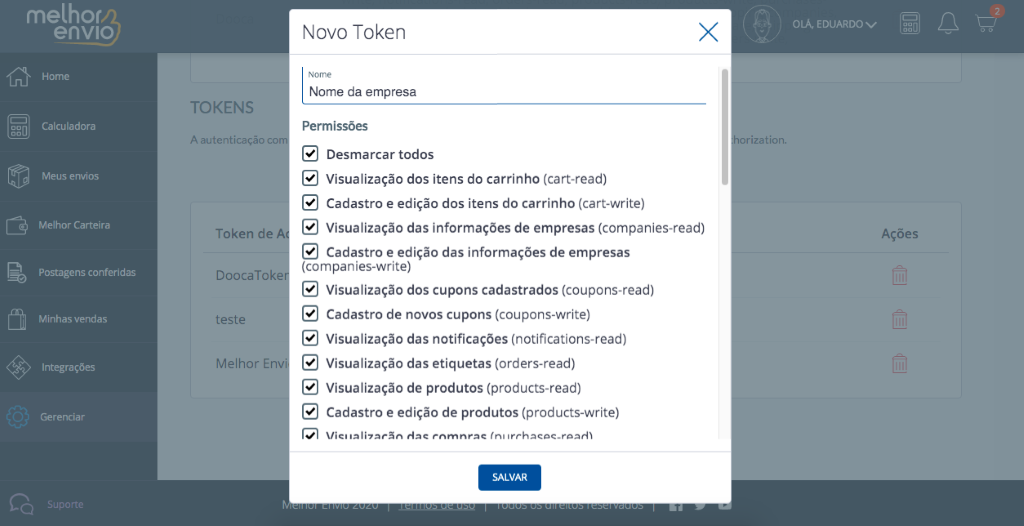
Task: Click the Suporte chat bubble icon
Action: [22, 504]
